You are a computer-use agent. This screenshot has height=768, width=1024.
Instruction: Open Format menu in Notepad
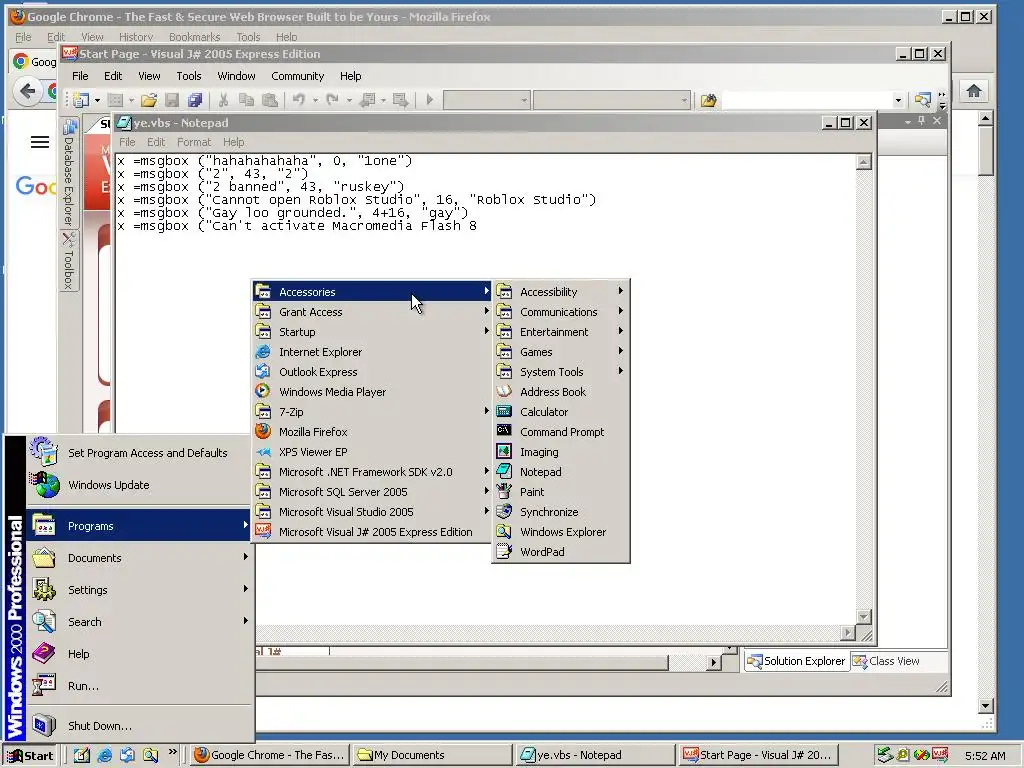tap(194, 142)
